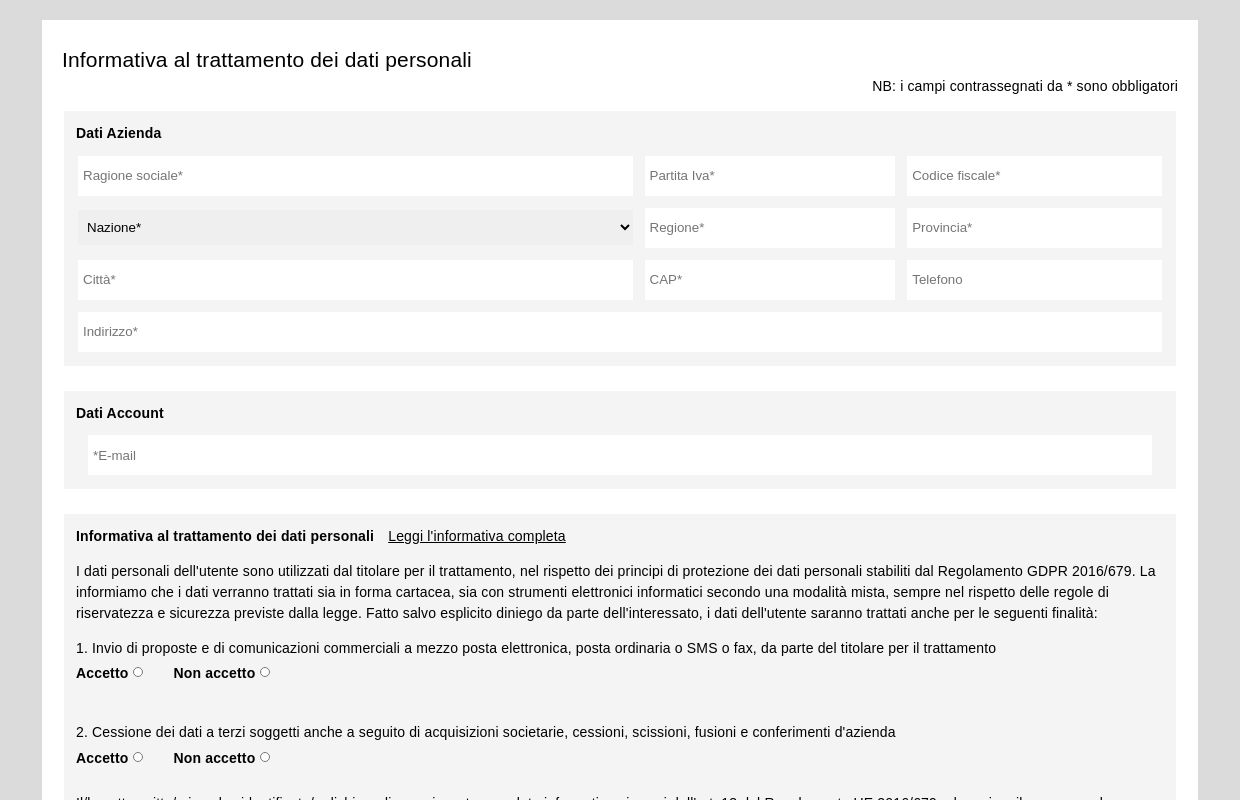Click the link Leggi l'informativa completa
This screenshot has height=800, width=1240.
click(x=477, y=536)
